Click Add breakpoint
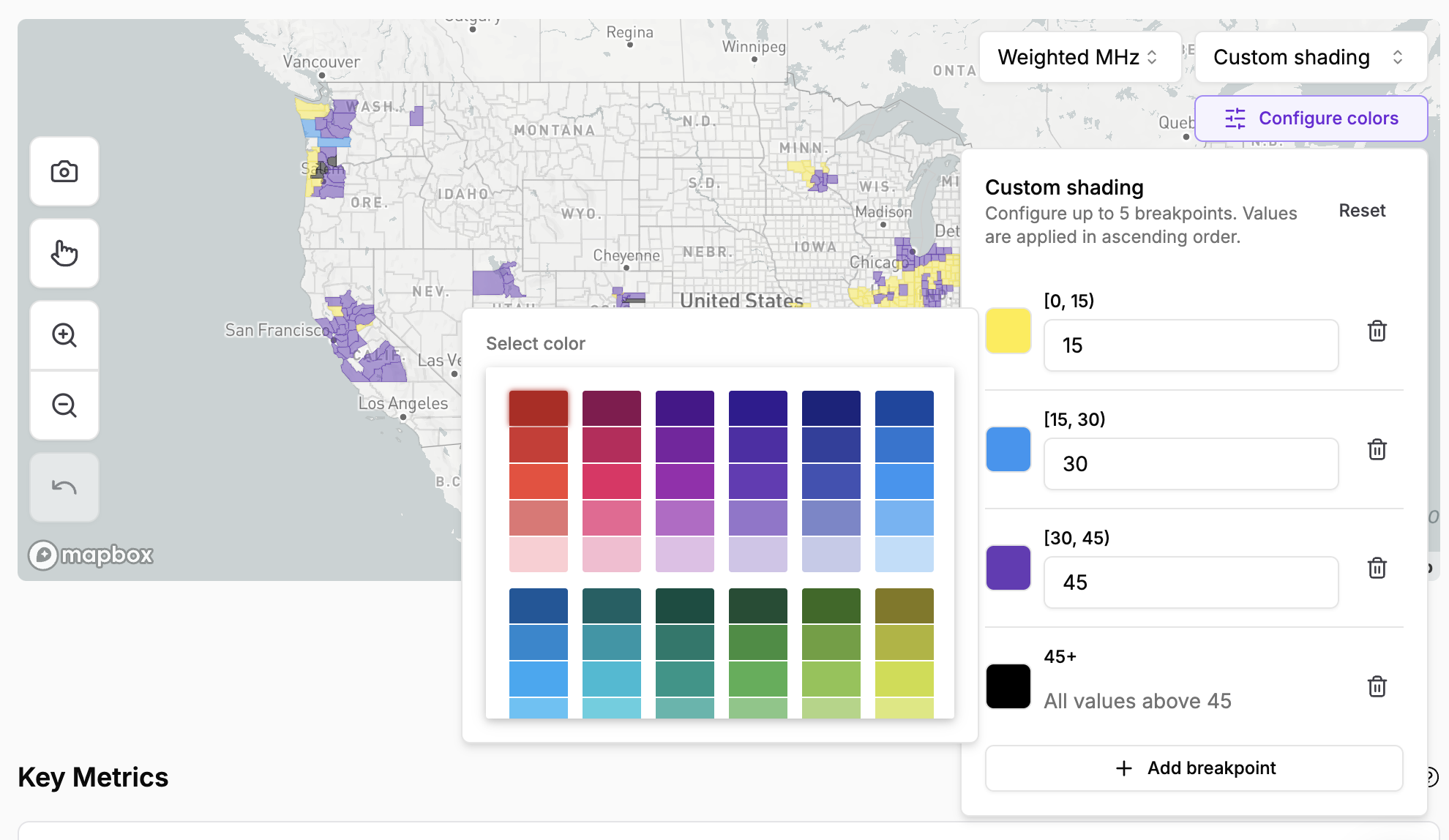The image size is (1449, 840). coord(1194,768)
